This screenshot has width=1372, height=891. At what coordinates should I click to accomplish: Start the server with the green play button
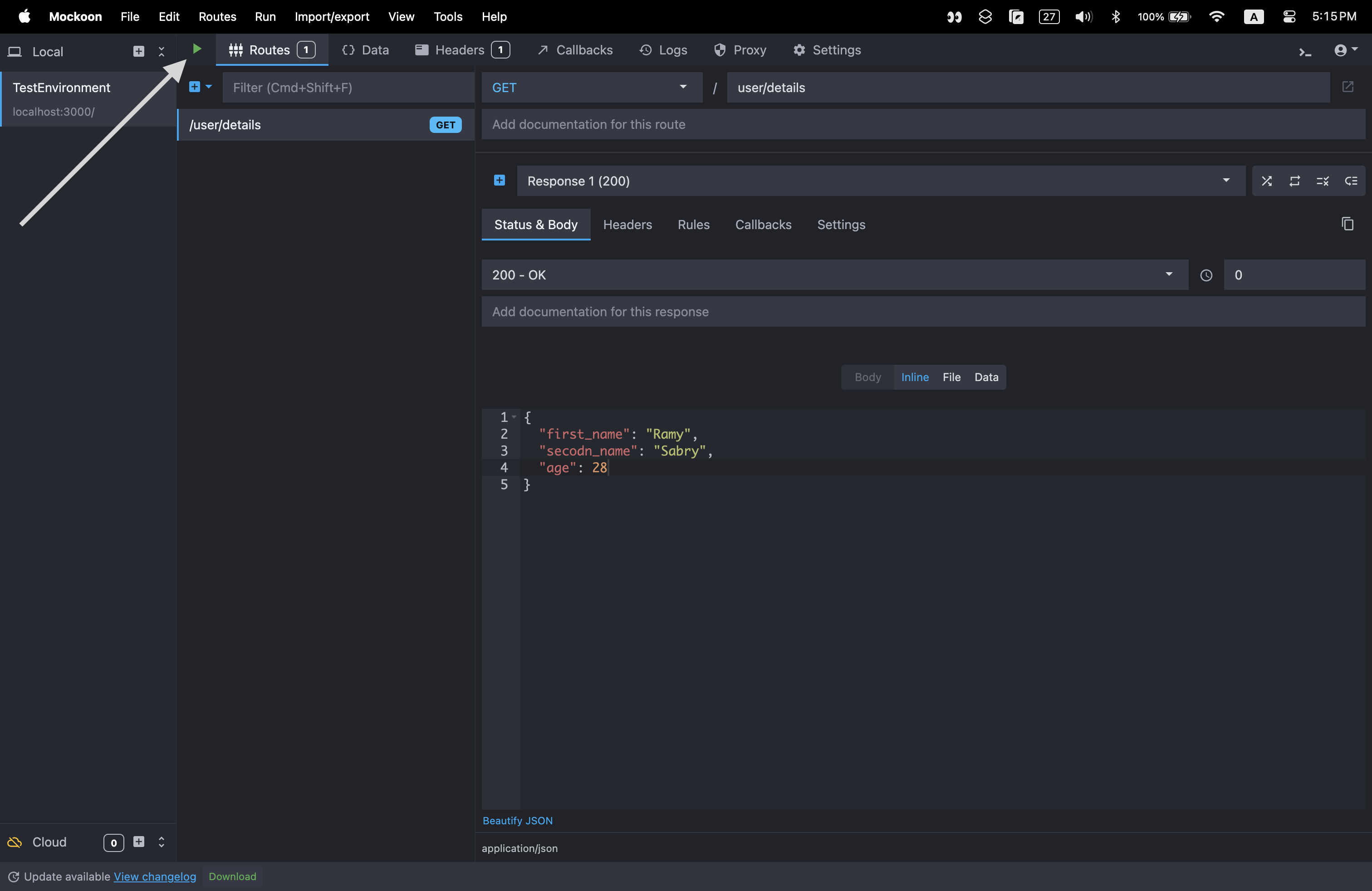(196, 49)
